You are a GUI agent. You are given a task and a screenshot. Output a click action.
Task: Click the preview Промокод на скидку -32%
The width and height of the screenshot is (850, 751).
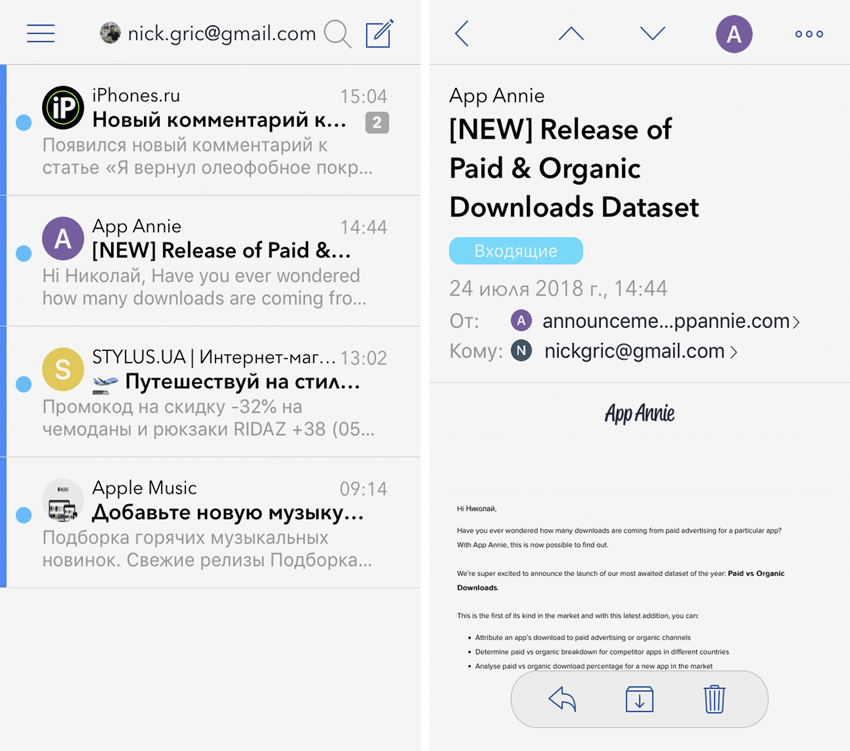(x=208, y=418)
